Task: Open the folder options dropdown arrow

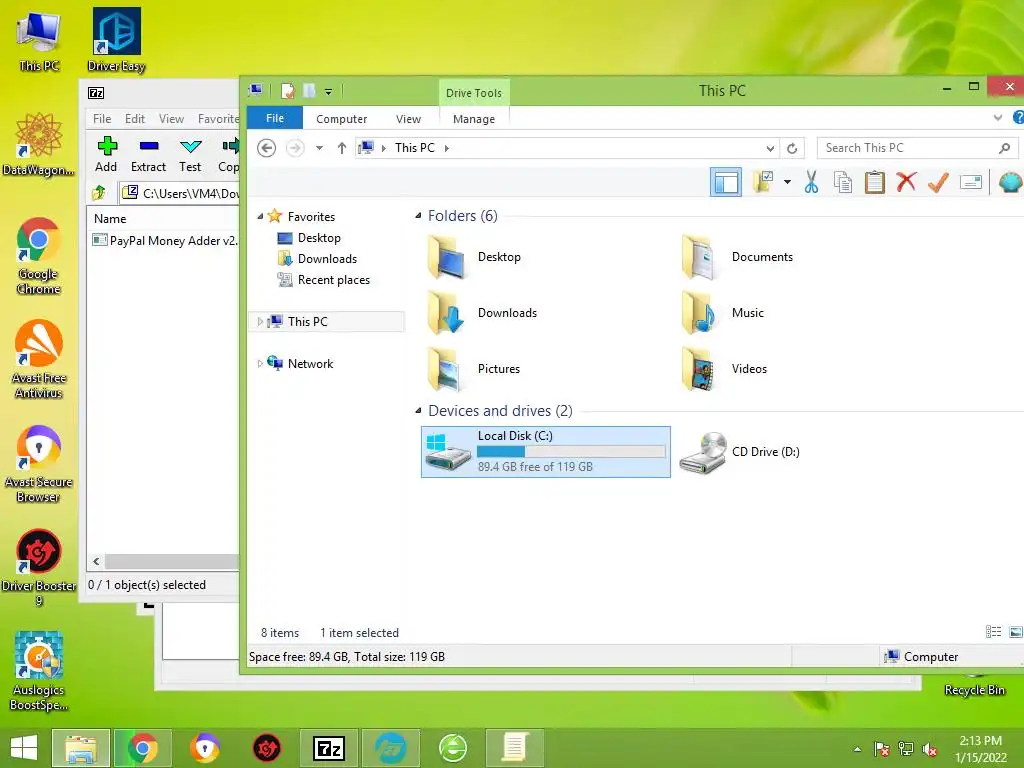Action: pyautogui.click(x=788, y=182)
